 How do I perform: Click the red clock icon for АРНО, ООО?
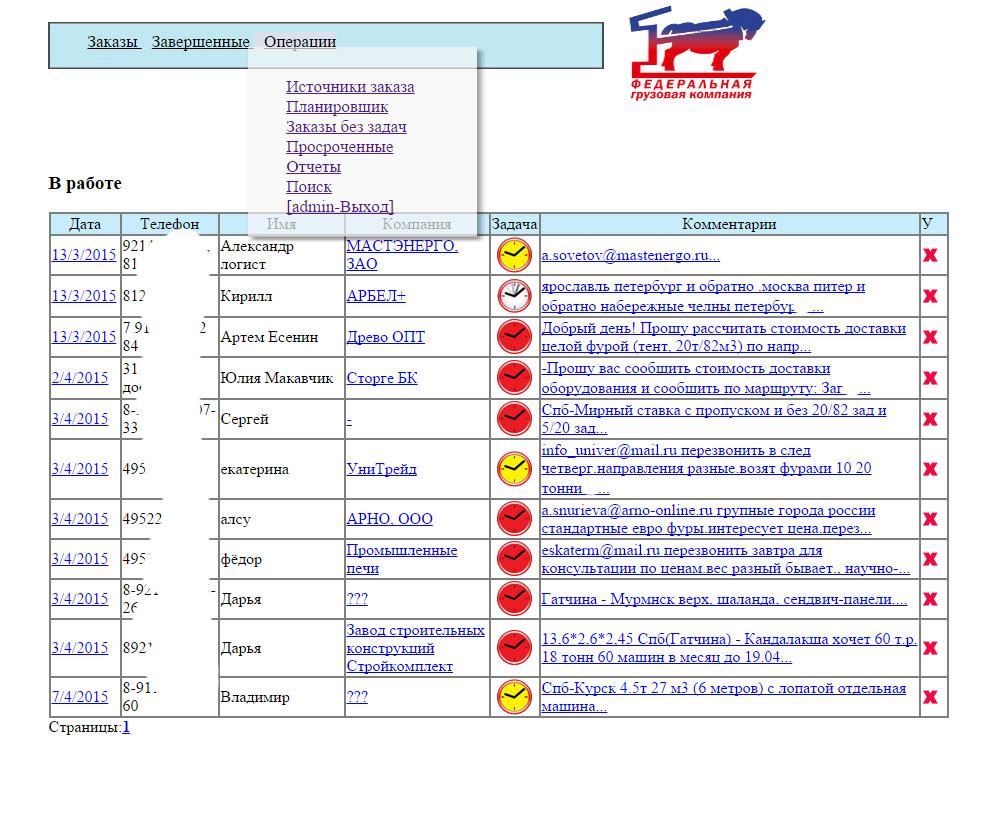pyautogui.click(x=514, y=518)
